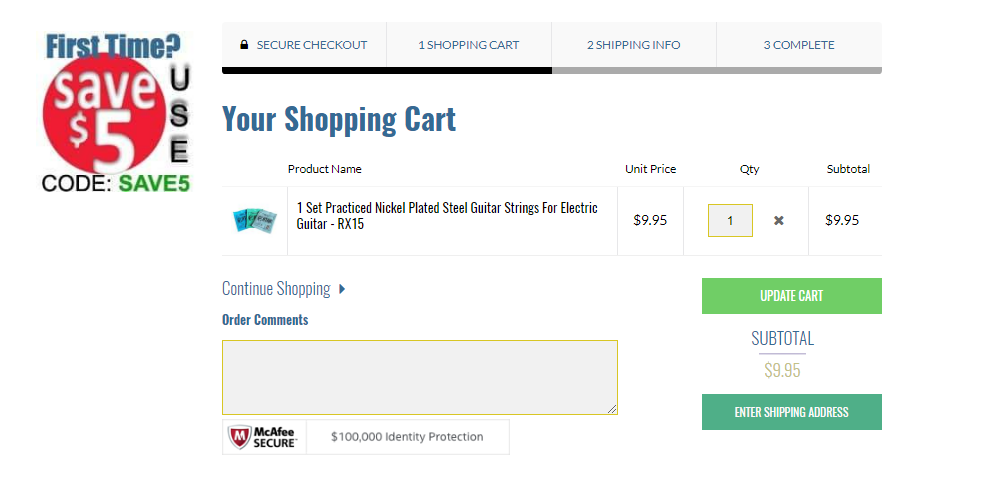Viewport: 986px width, 484px height.
Task: Select the 2 Shipping Info step tab
Action: click(633, 45)
